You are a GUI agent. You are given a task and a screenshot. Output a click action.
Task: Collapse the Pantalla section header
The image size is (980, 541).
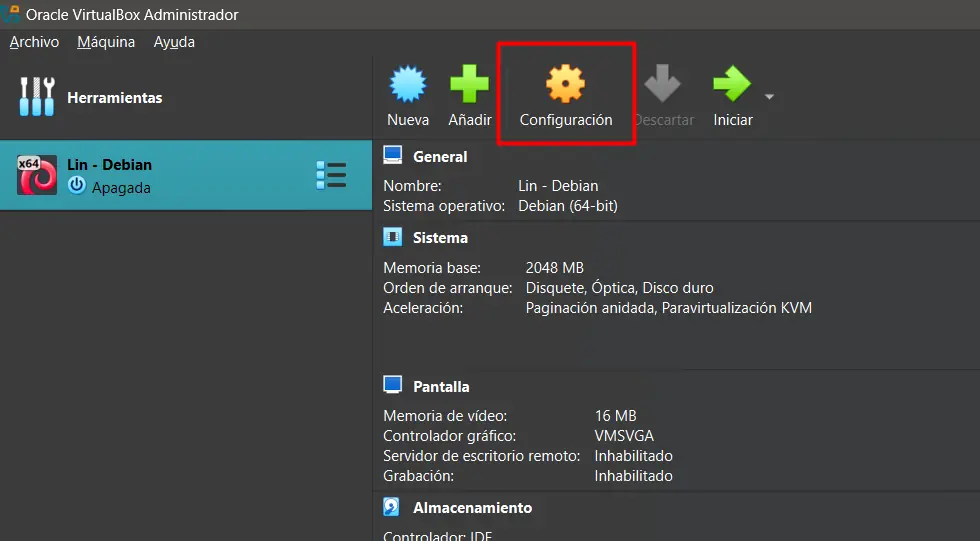(x=441, y=386)
